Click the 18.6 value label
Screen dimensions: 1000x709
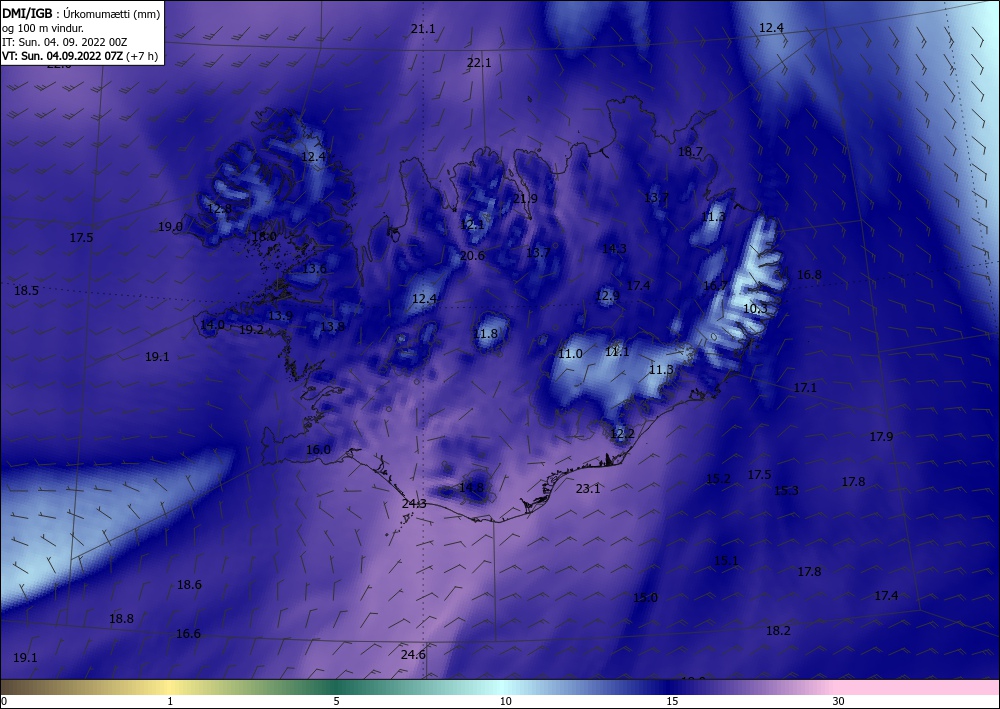tap(189, 585)
